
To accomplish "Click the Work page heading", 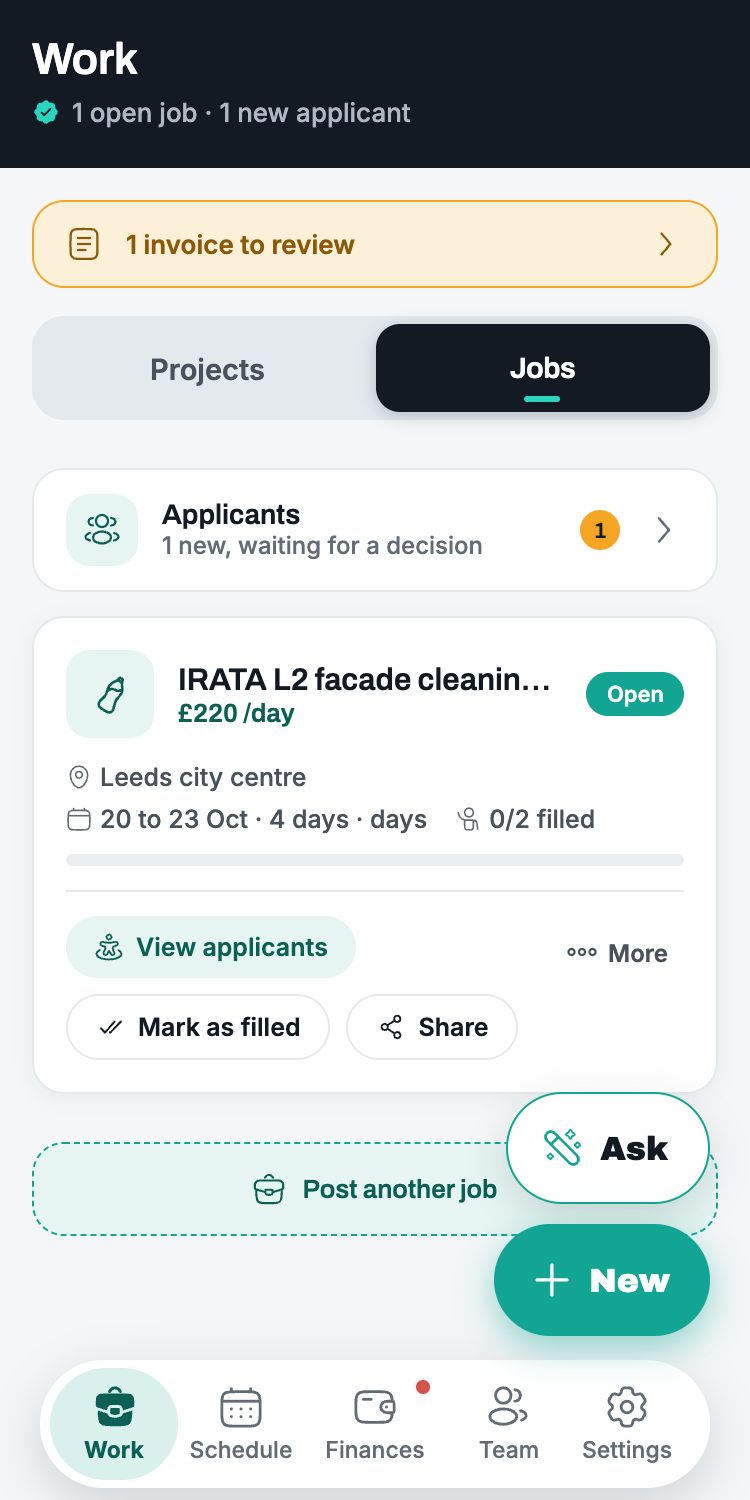I will pos(85,59).
